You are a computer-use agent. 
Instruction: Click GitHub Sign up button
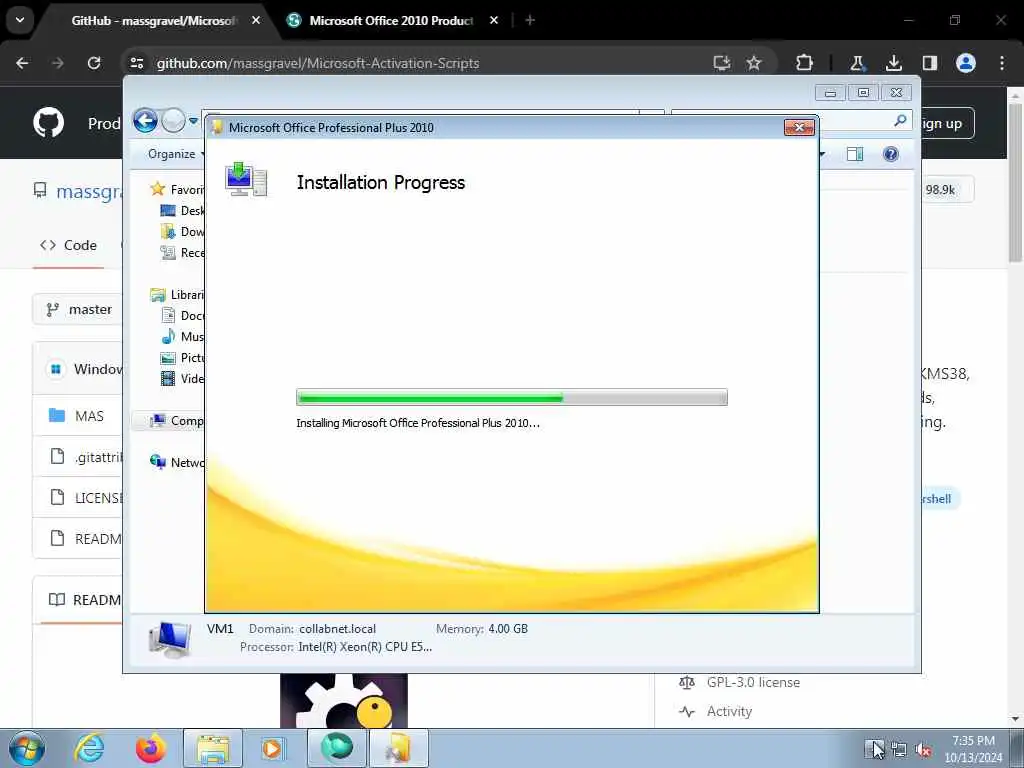947,123
